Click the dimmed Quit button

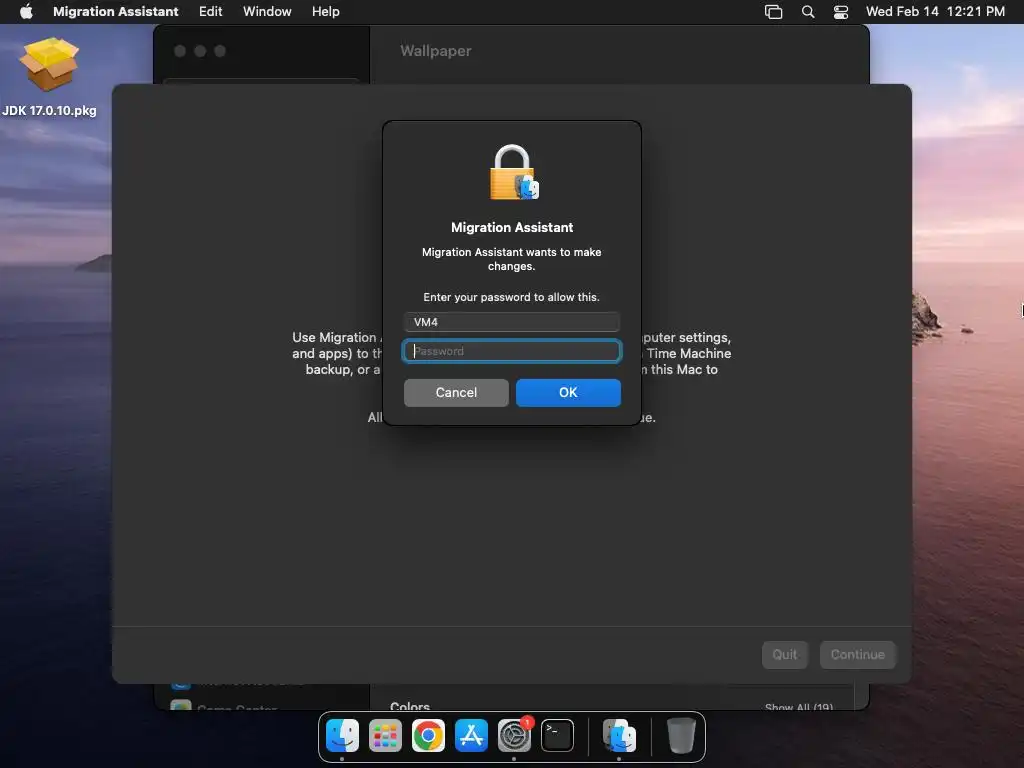[784, 654]
